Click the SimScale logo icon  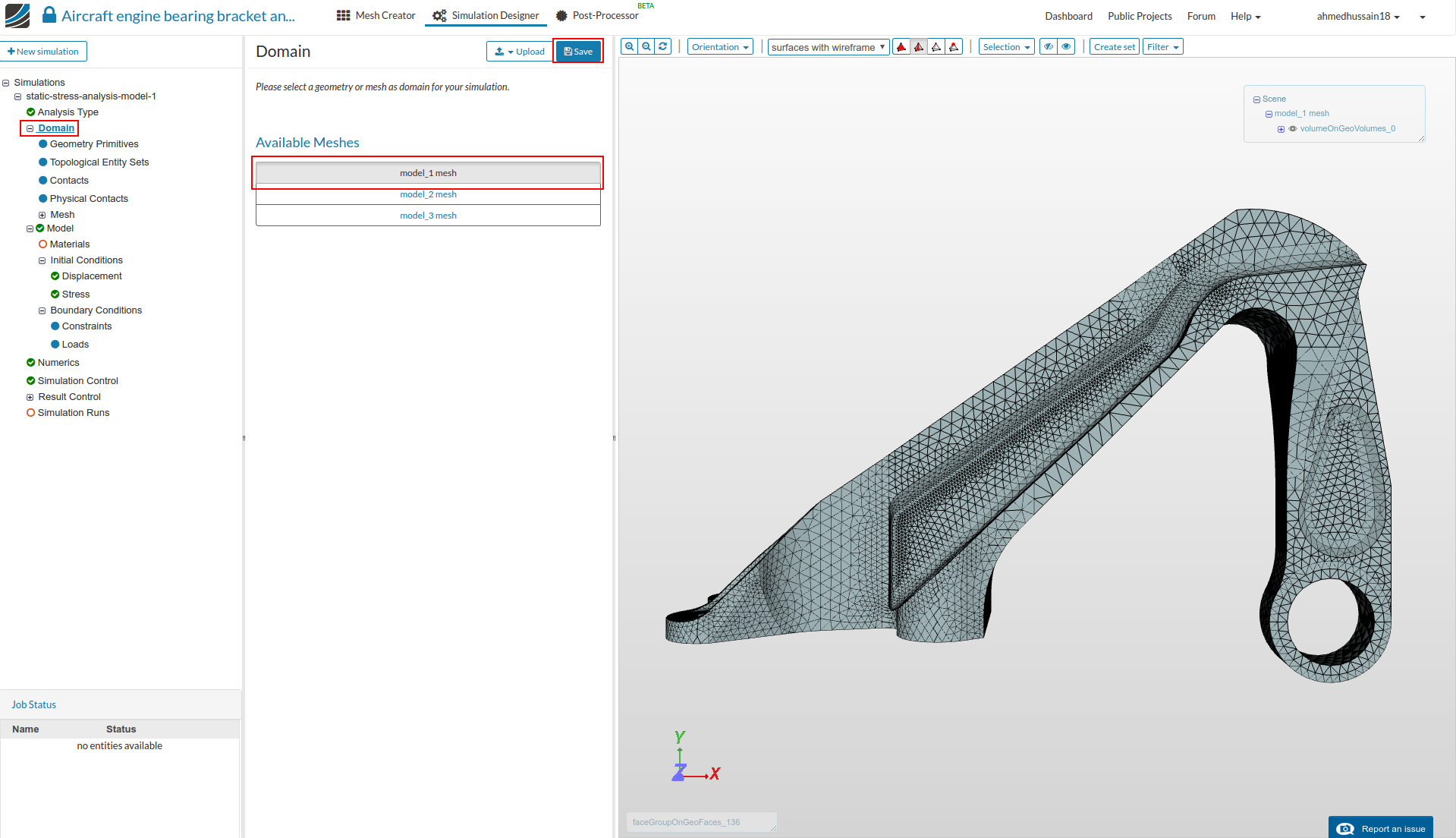point(17,15)
